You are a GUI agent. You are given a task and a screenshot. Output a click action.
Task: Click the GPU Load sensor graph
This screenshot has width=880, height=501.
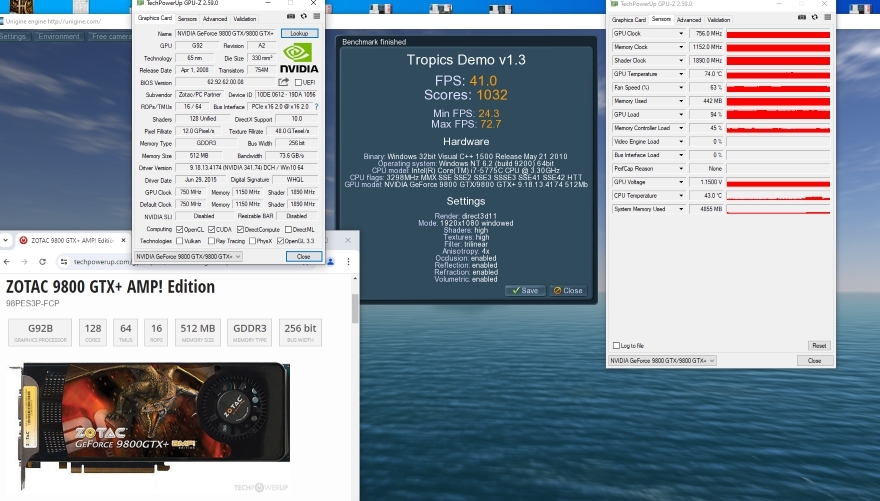[x=778, y=114]
